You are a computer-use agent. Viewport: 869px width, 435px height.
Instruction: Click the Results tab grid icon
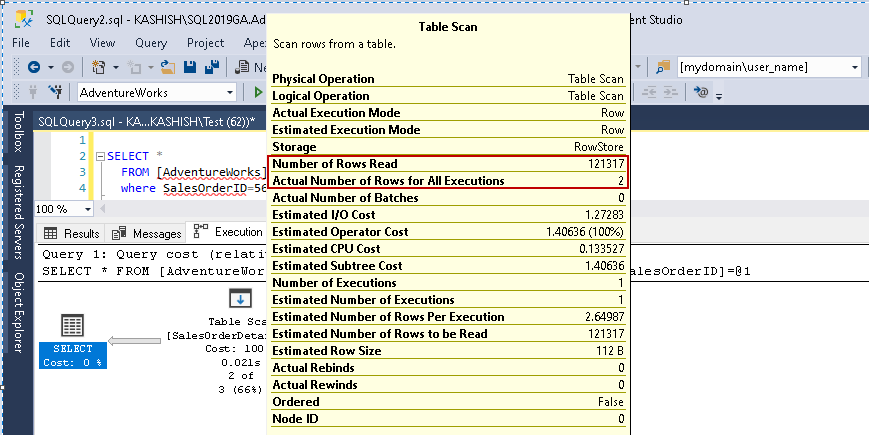tap(50, 233)
